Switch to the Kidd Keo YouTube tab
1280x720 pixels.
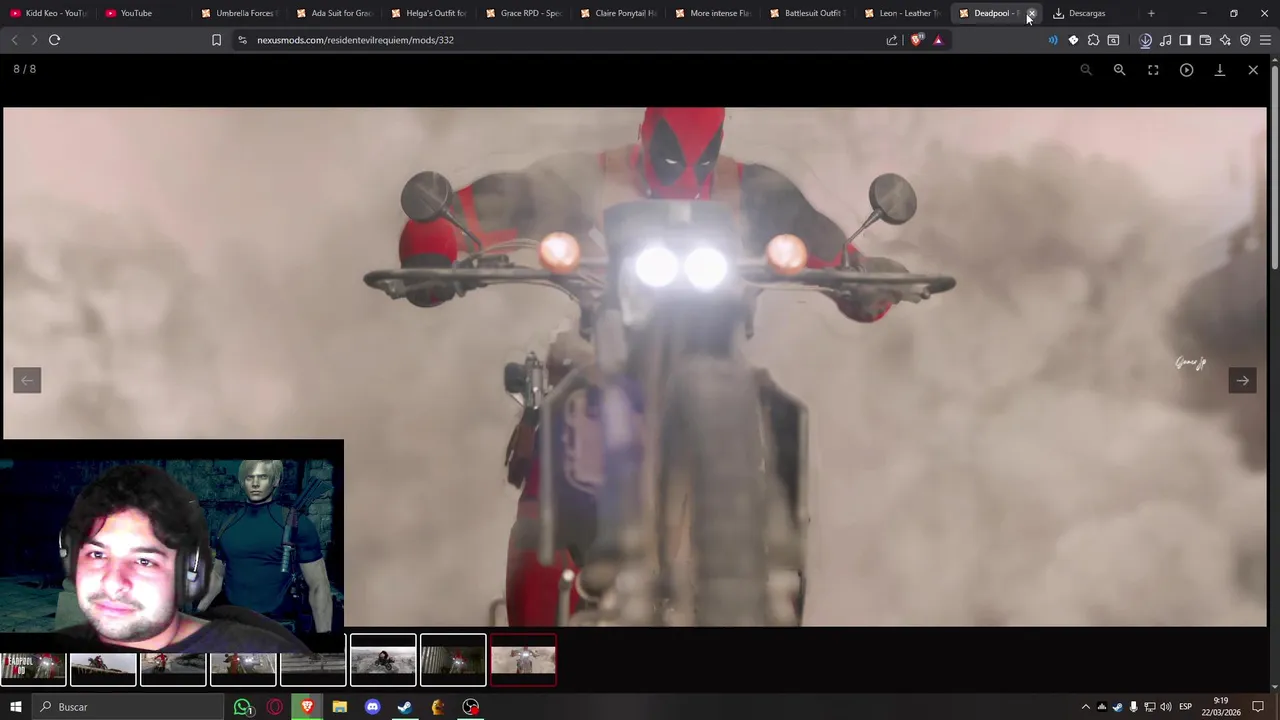point(48,13)
